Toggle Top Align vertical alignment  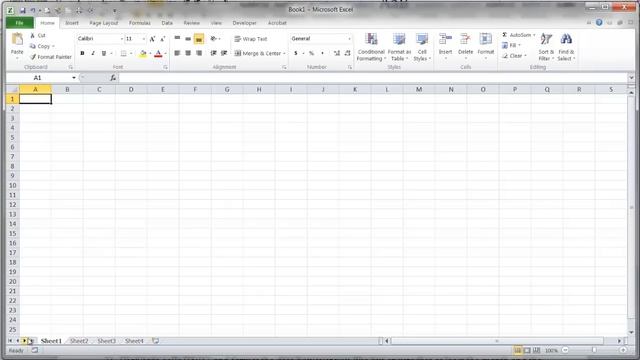(x=177, y=39)
